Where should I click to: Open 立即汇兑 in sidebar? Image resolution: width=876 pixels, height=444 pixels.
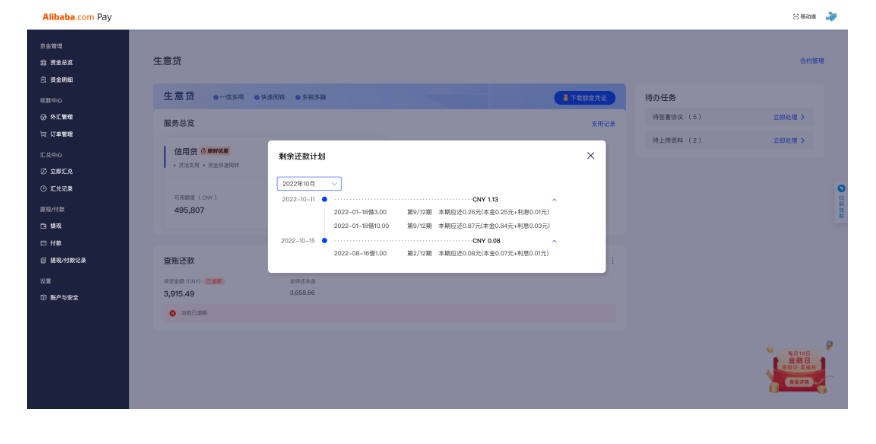(61, 171)
